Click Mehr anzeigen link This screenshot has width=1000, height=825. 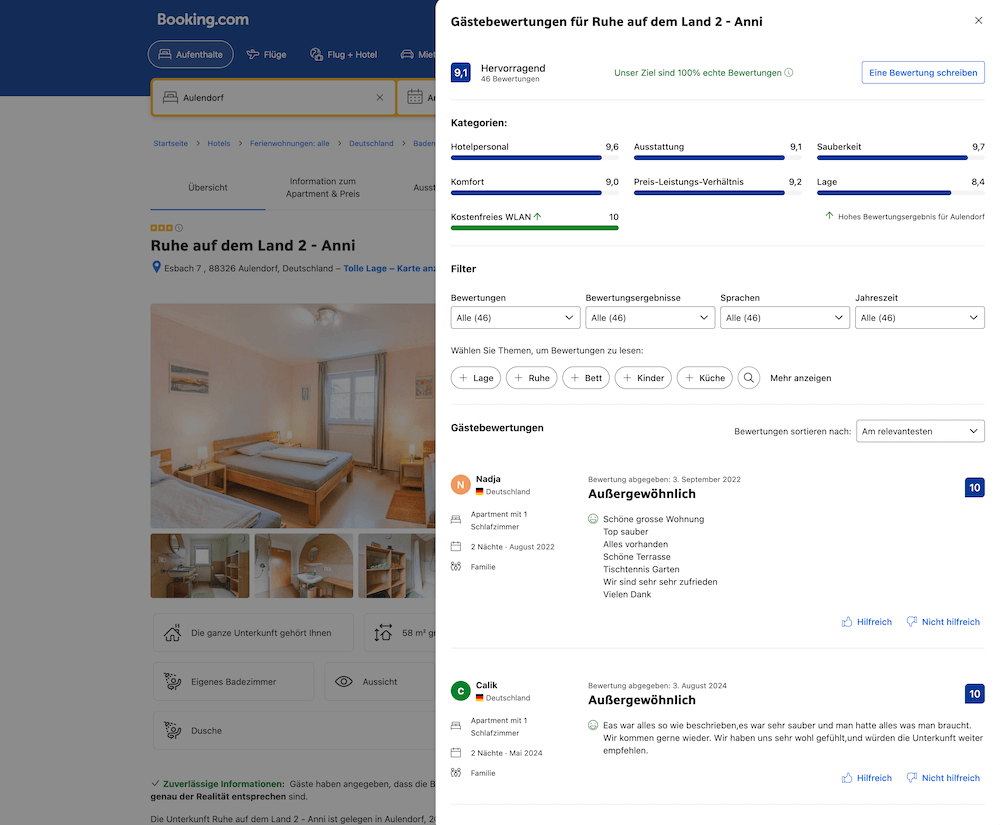(x=800, y=378)
